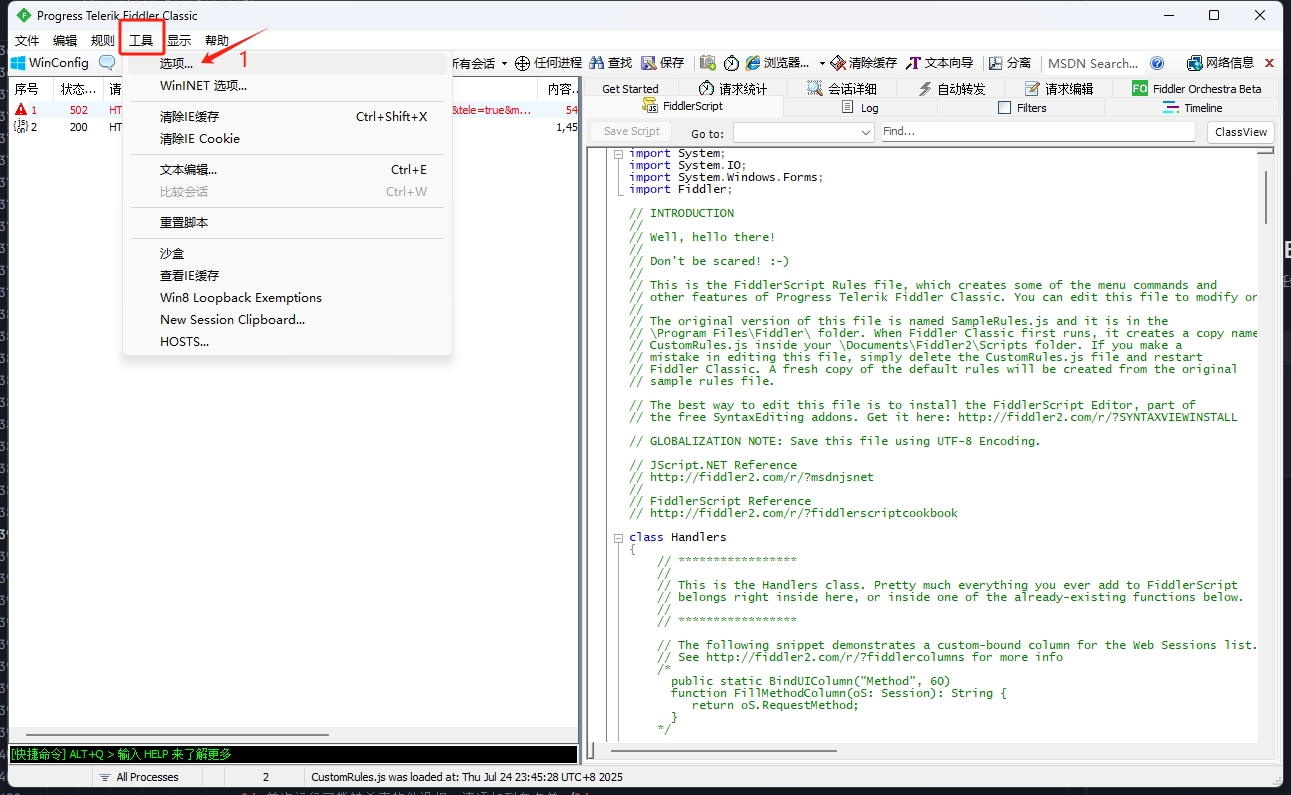Image resolution: width=1291 pixels, height=795 pixels.
Task: Open the File (文件) menu
Action: (x=27, y=41)
